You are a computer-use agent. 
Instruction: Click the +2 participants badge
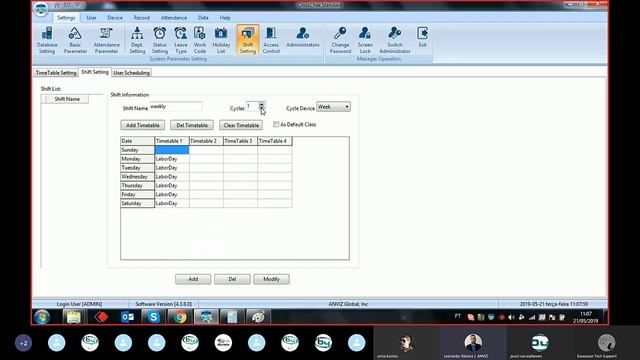coord(23,343)
